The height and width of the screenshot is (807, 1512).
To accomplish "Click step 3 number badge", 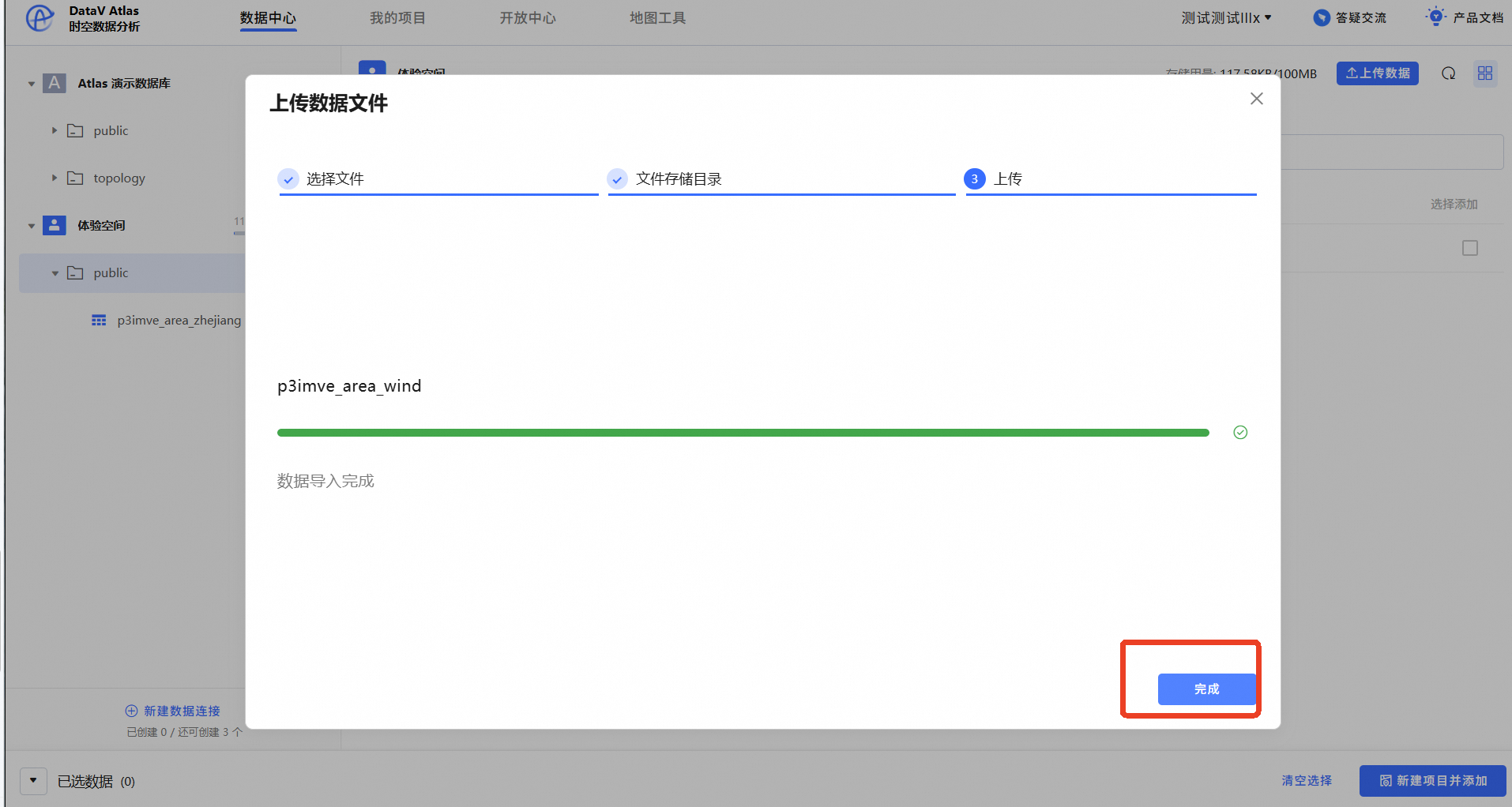I will [x=974, y=179].
